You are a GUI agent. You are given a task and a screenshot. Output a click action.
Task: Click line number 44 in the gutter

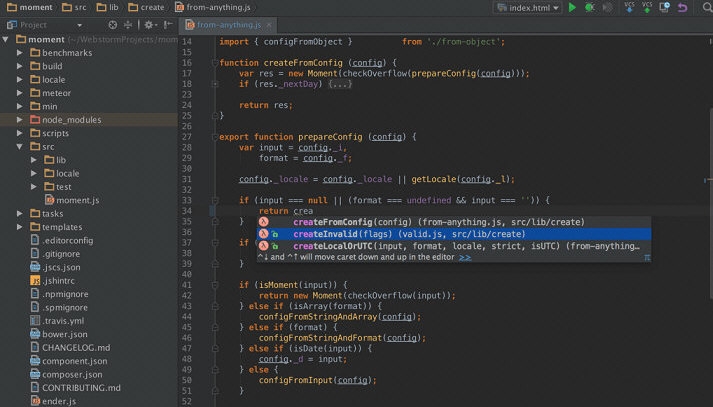pos(186,317)
